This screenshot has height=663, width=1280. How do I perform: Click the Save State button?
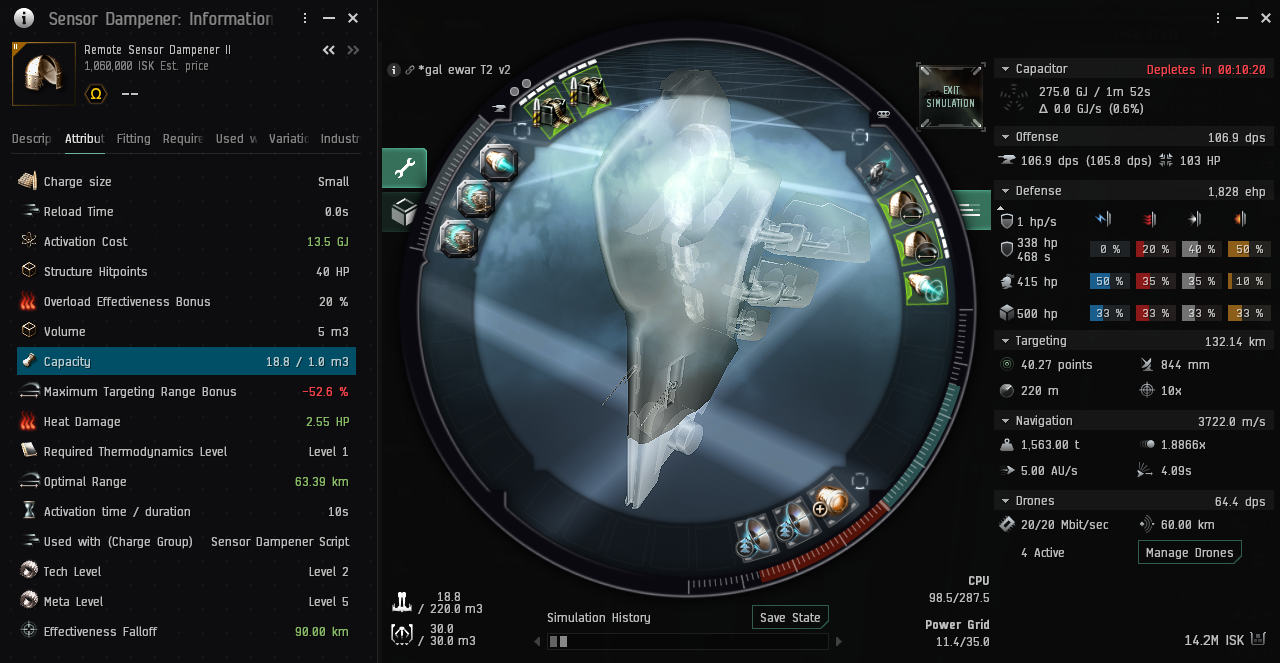tap(790, 617)
